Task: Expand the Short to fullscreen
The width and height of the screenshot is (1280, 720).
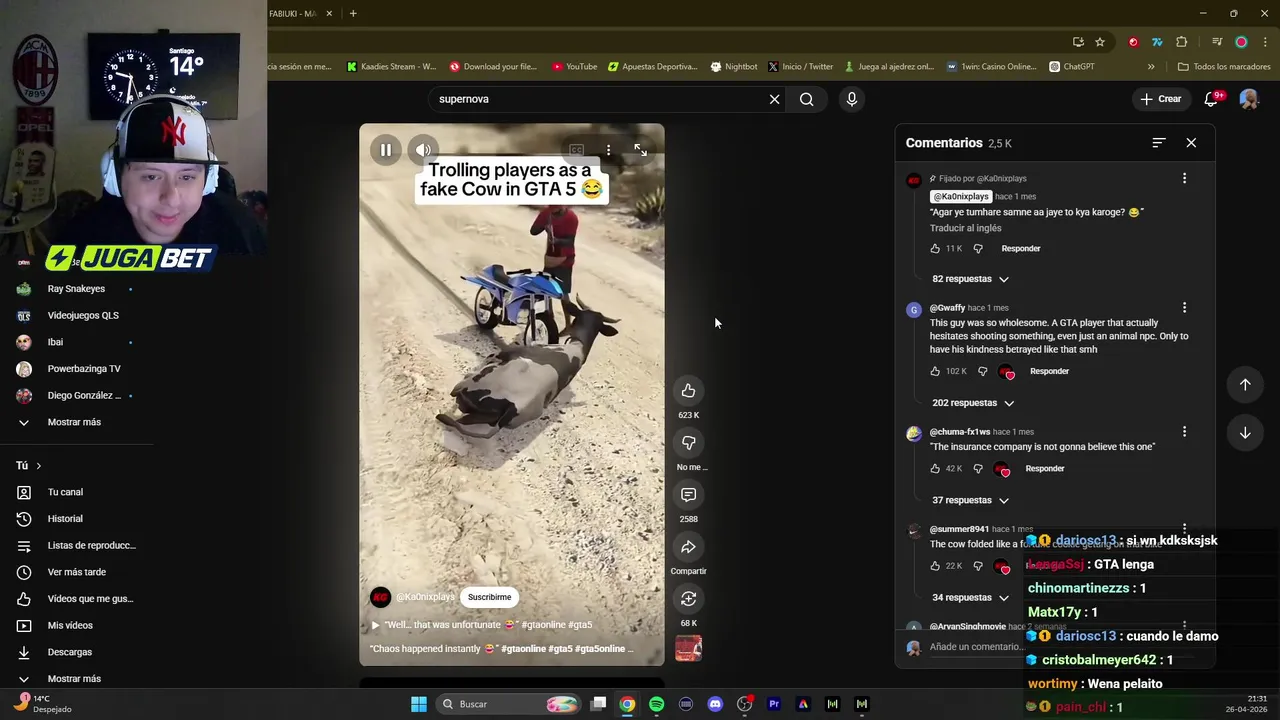Action: pos(640,150)
